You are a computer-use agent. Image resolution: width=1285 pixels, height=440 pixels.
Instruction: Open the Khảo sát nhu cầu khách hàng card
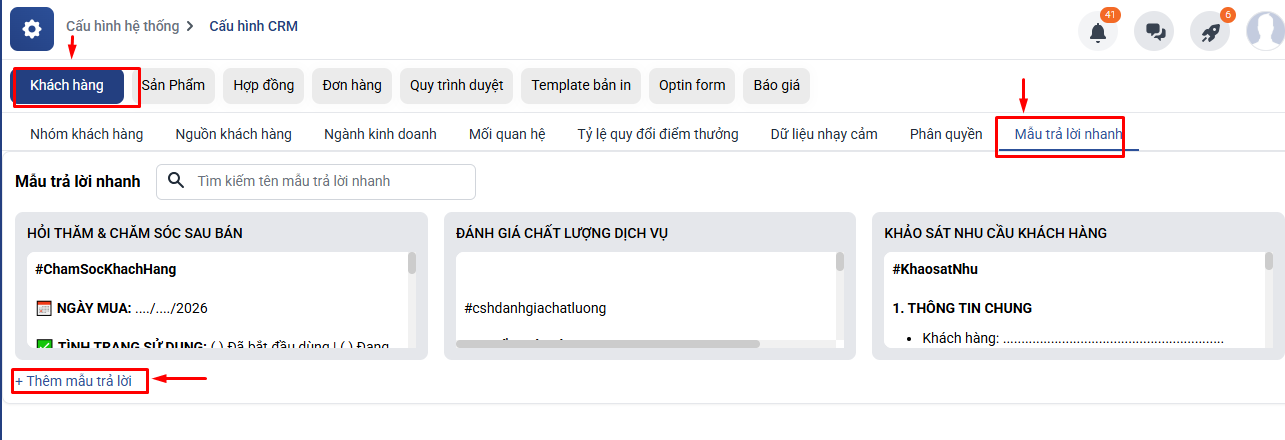tap(995, 233)
